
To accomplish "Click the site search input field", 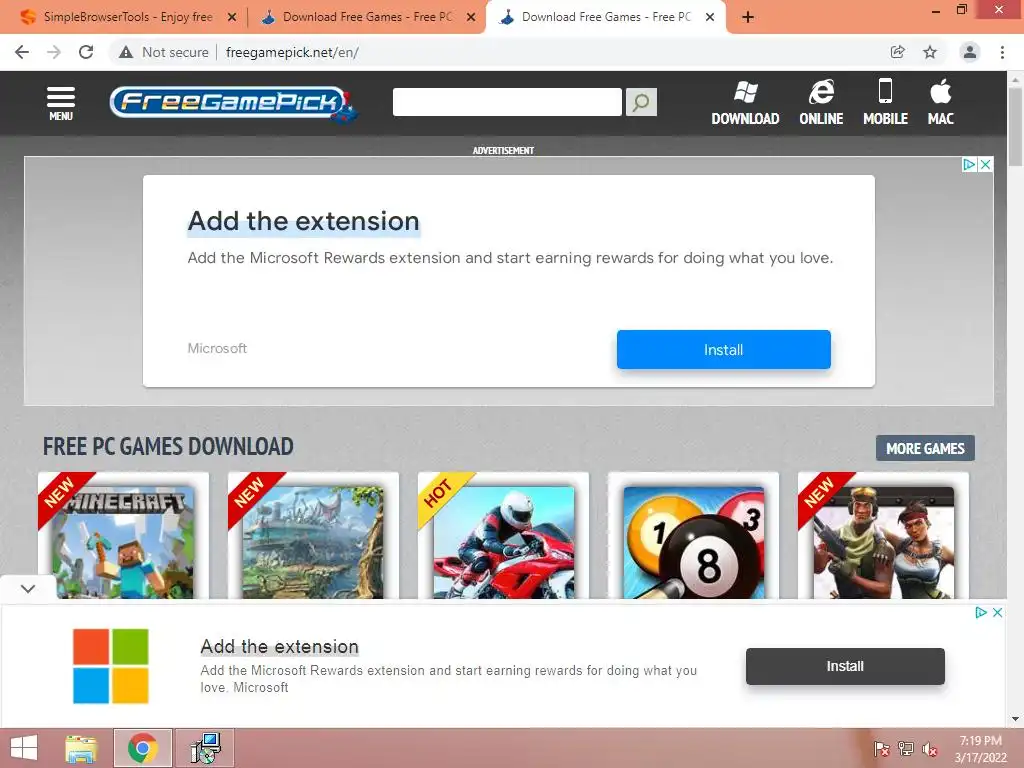I will (507, 102).
